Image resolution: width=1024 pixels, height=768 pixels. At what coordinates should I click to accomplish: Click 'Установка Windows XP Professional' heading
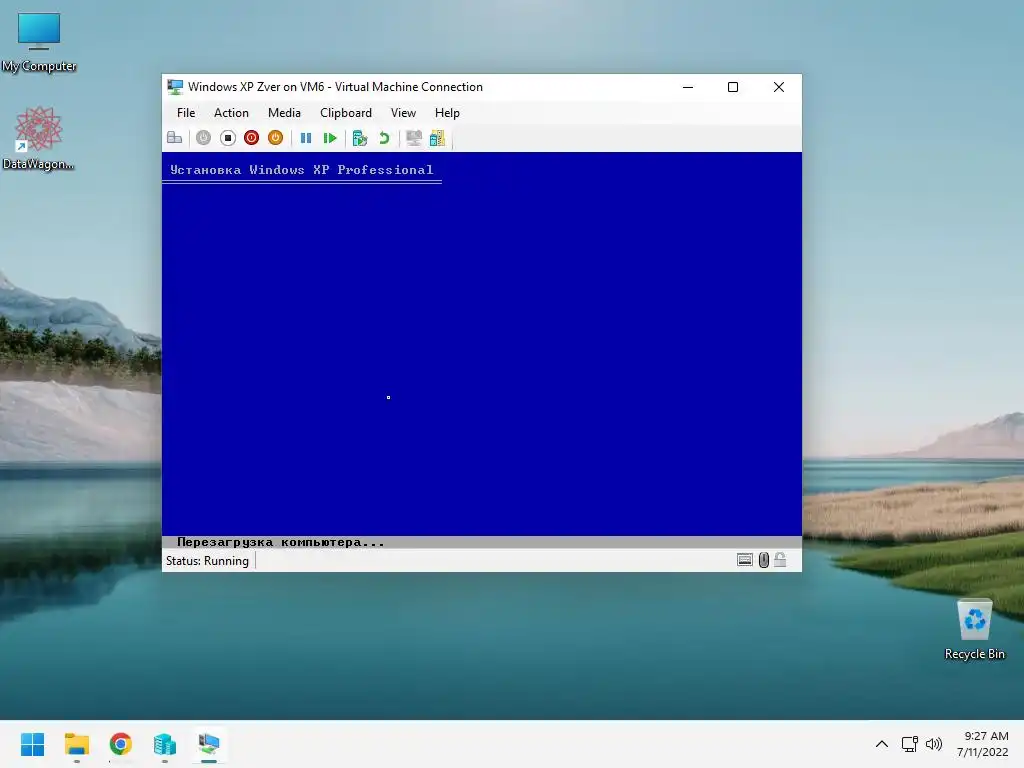[302, 170]
